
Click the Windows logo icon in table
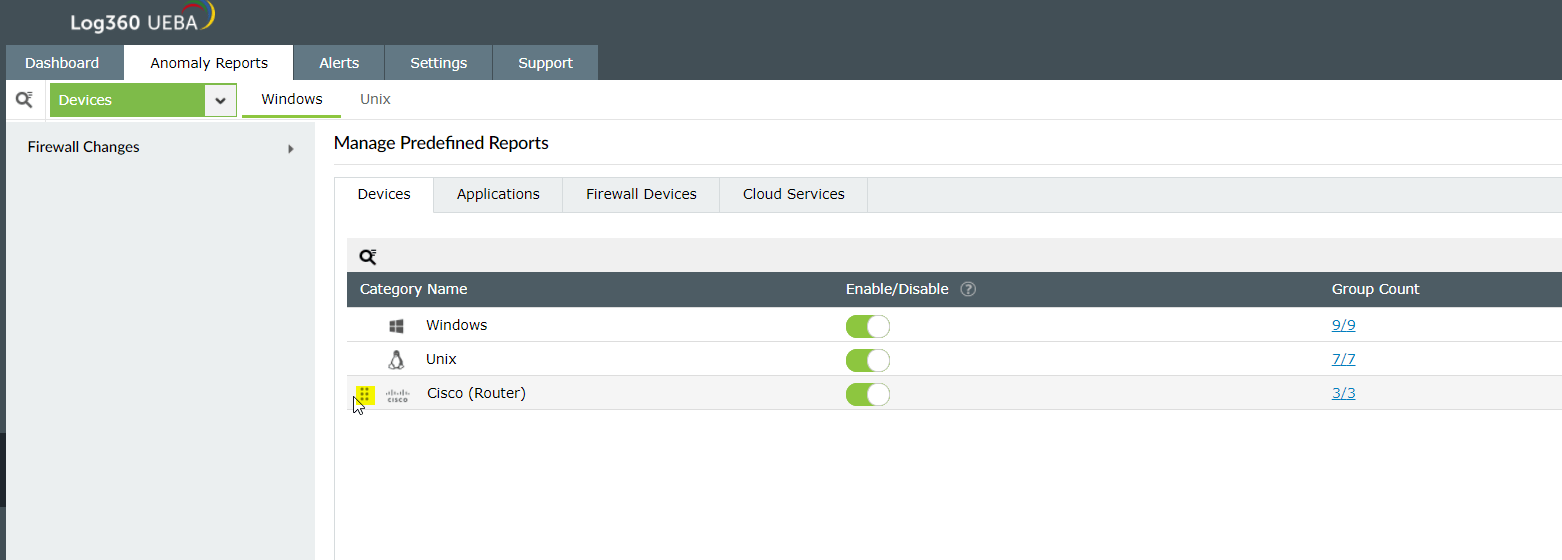click(x=396, y=326)
